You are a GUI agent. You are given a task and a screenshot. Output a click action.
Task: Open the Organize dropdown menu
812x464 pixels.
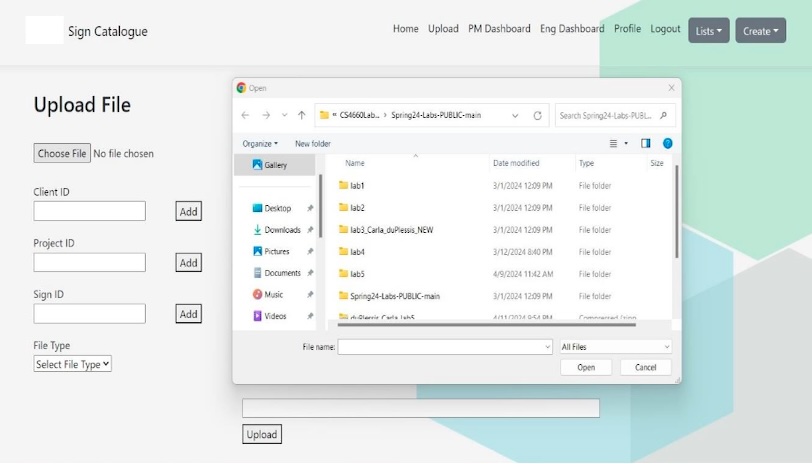click(x=260, y=143)
